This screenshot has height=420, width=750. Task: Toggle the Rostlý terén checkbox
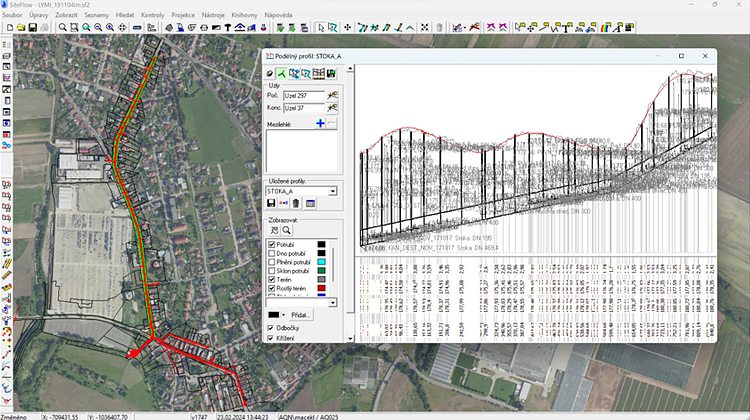[272, 288]
